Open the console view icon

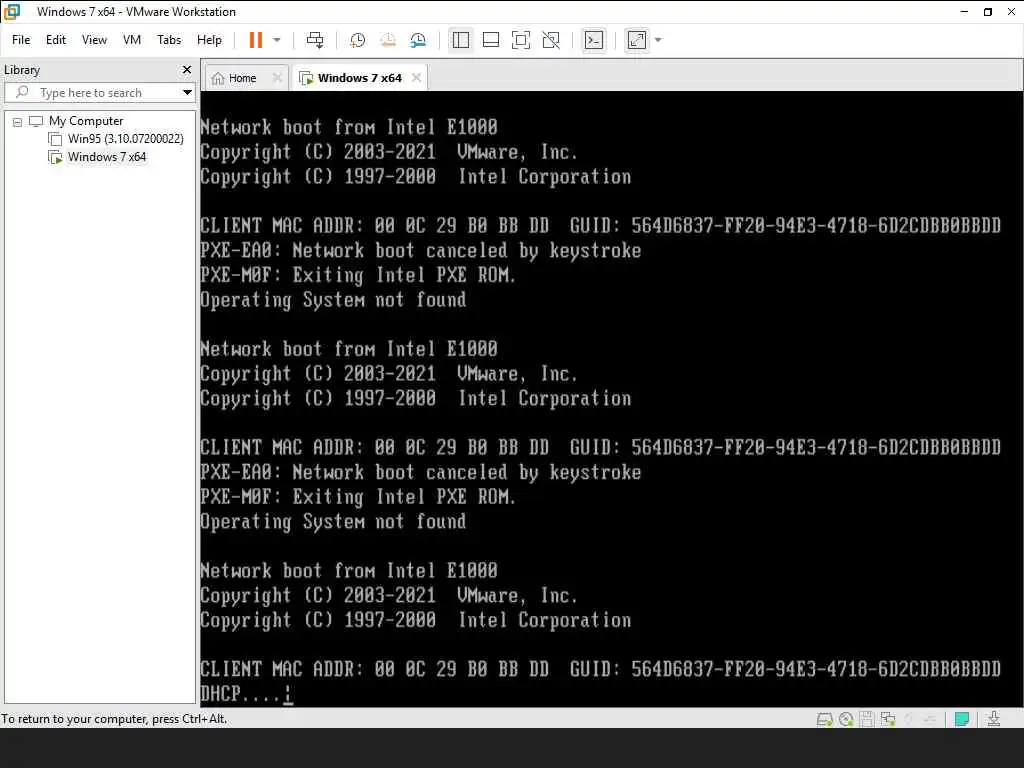(594, 40)
